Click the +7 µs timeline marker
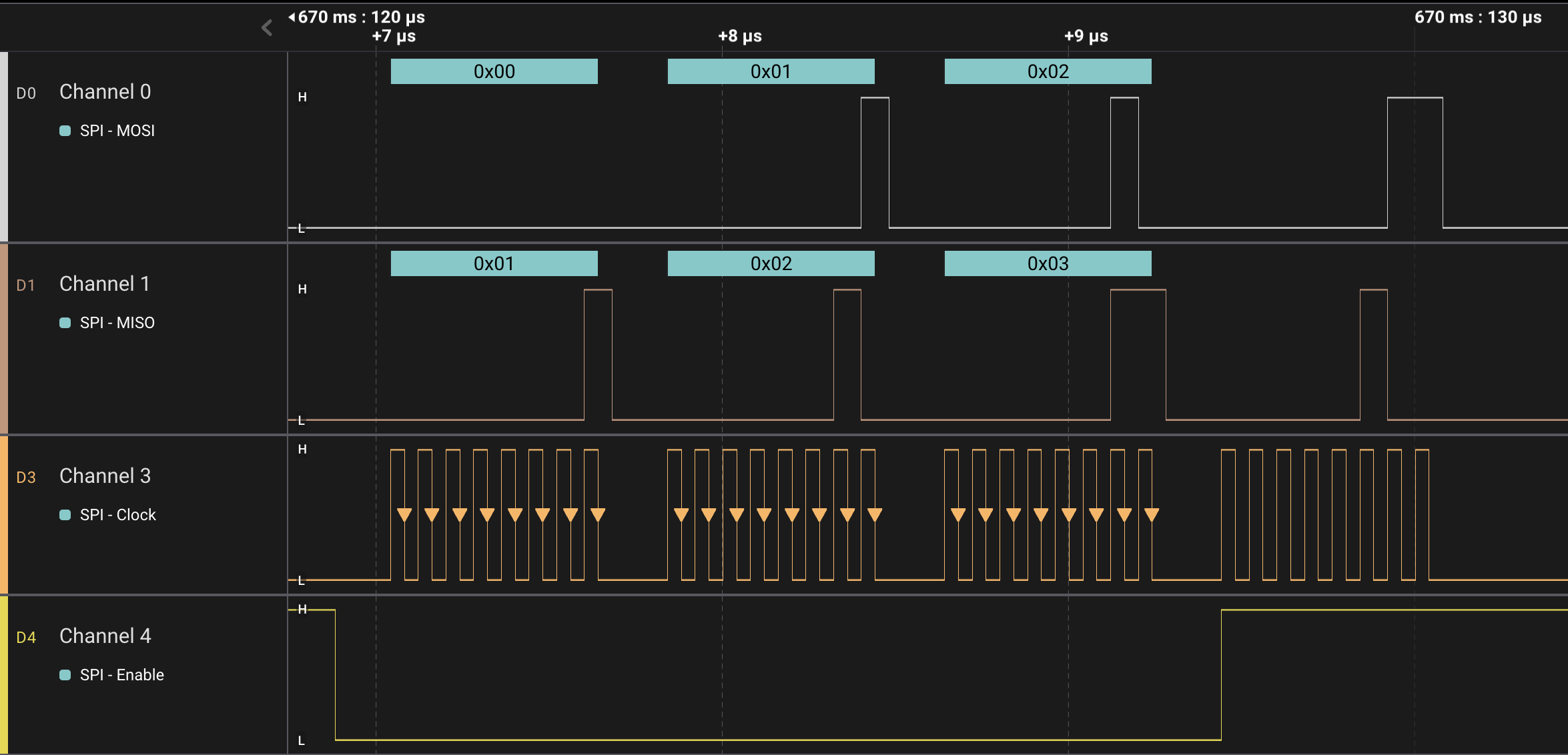The height and width of the screenshot is (755, 1568). tap(394, 36)
